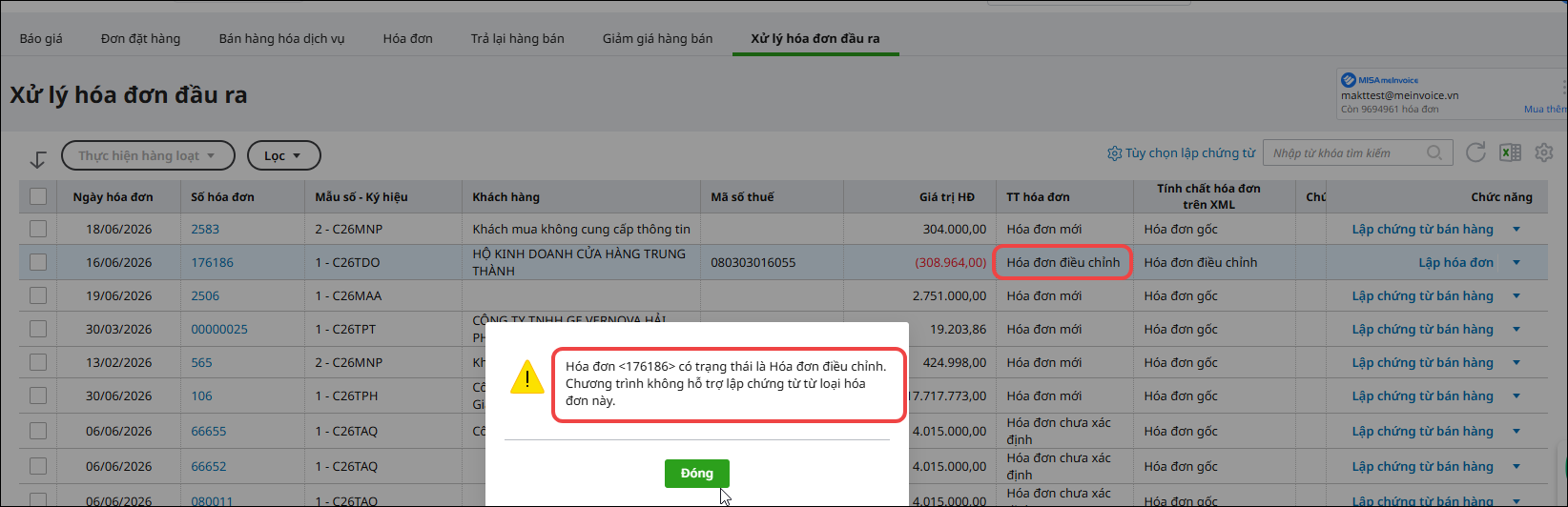
Task: Click the sort arrow icon beside Thực hiện hàng loạt
Action: click(37, 158)
